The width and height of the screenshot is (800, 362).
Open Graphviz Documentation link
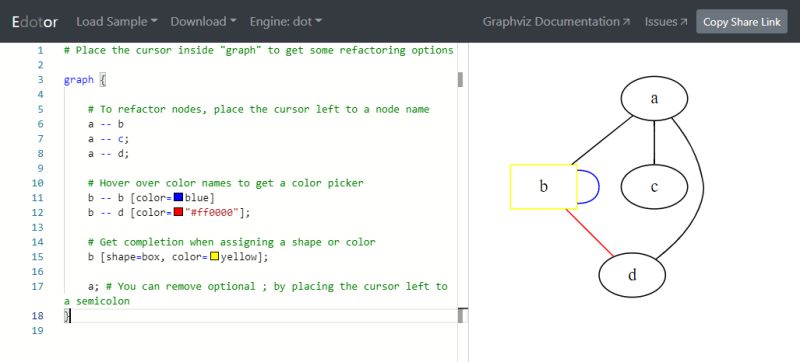click(x=557, y=21)
